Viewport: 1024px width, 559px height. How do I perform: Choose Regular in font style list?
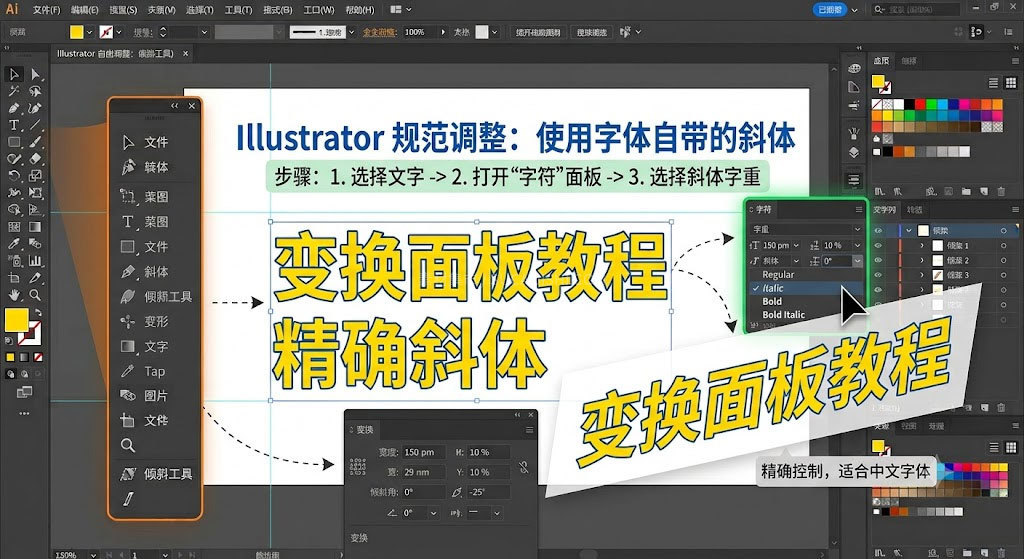pos(778,275)
